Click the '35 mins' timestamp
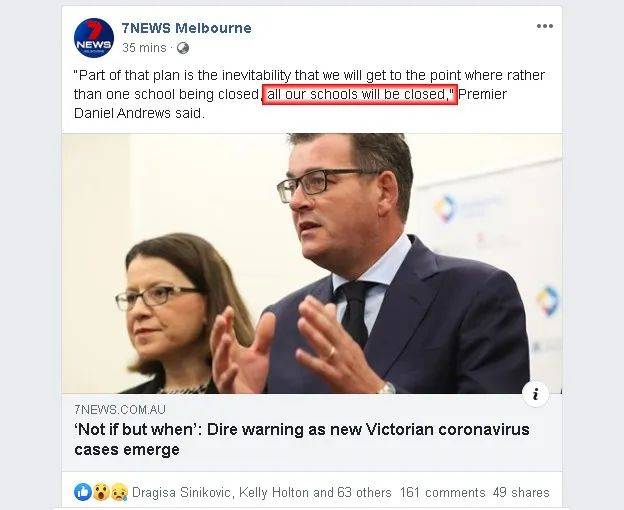 pyautogui.click(x=144, y=48)
